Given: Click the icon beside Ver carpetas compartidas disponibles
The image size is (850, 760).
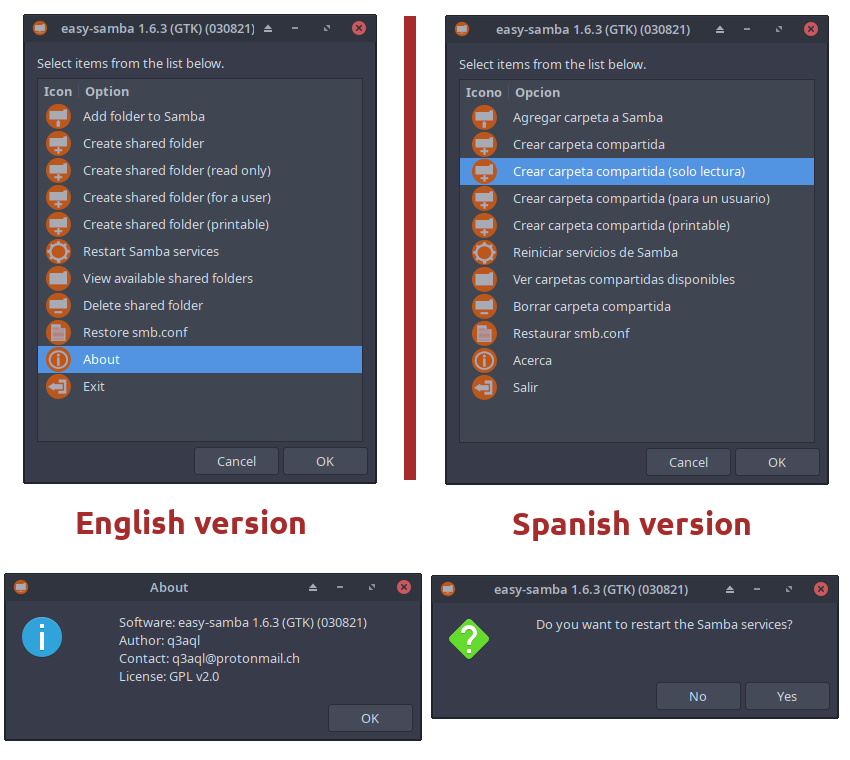Looking at the screenshot, I should (x=484, y=280).
